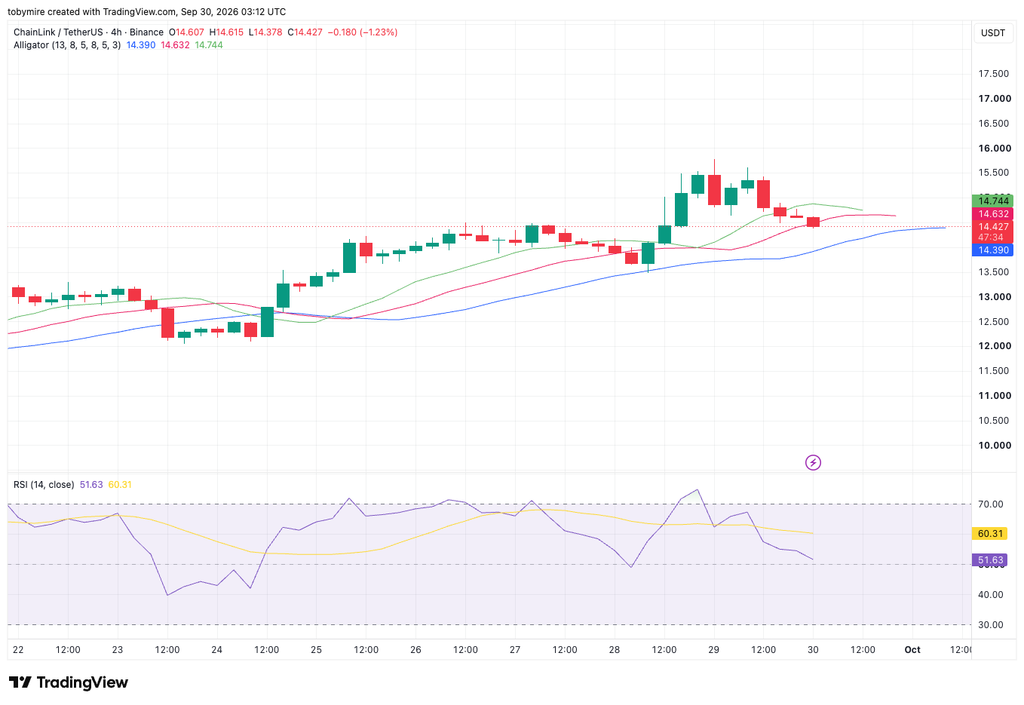Screen dimensions: 1024x705
Task: Click date label 27 on time axis
Action: (x=515, y=650)
